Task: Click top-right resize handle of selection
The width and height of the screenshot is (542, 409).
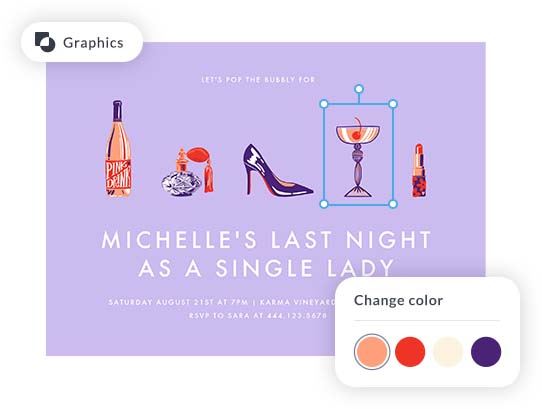Action: (x=393, y=104)
